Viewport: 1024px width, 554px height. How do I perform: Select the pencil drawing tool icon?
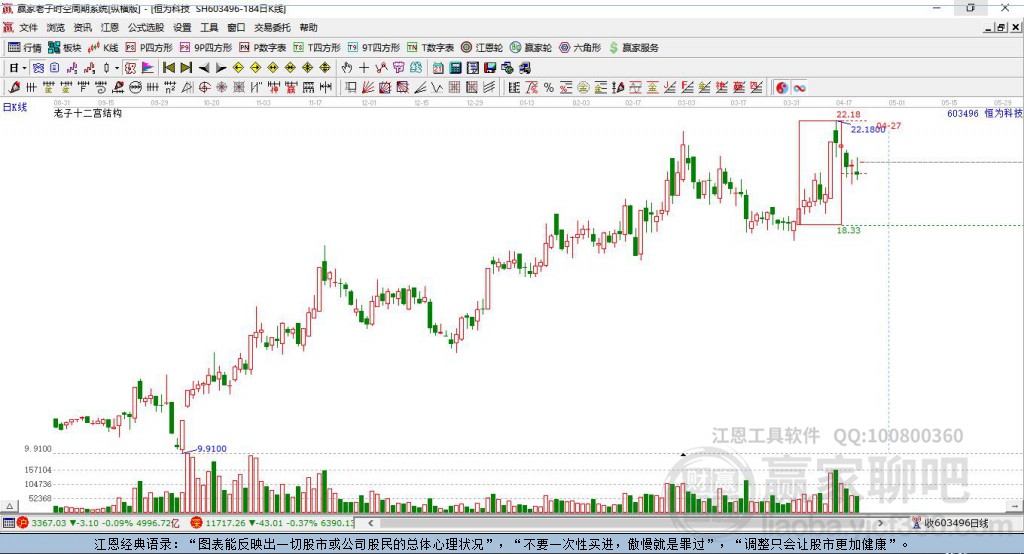(14, 87)
